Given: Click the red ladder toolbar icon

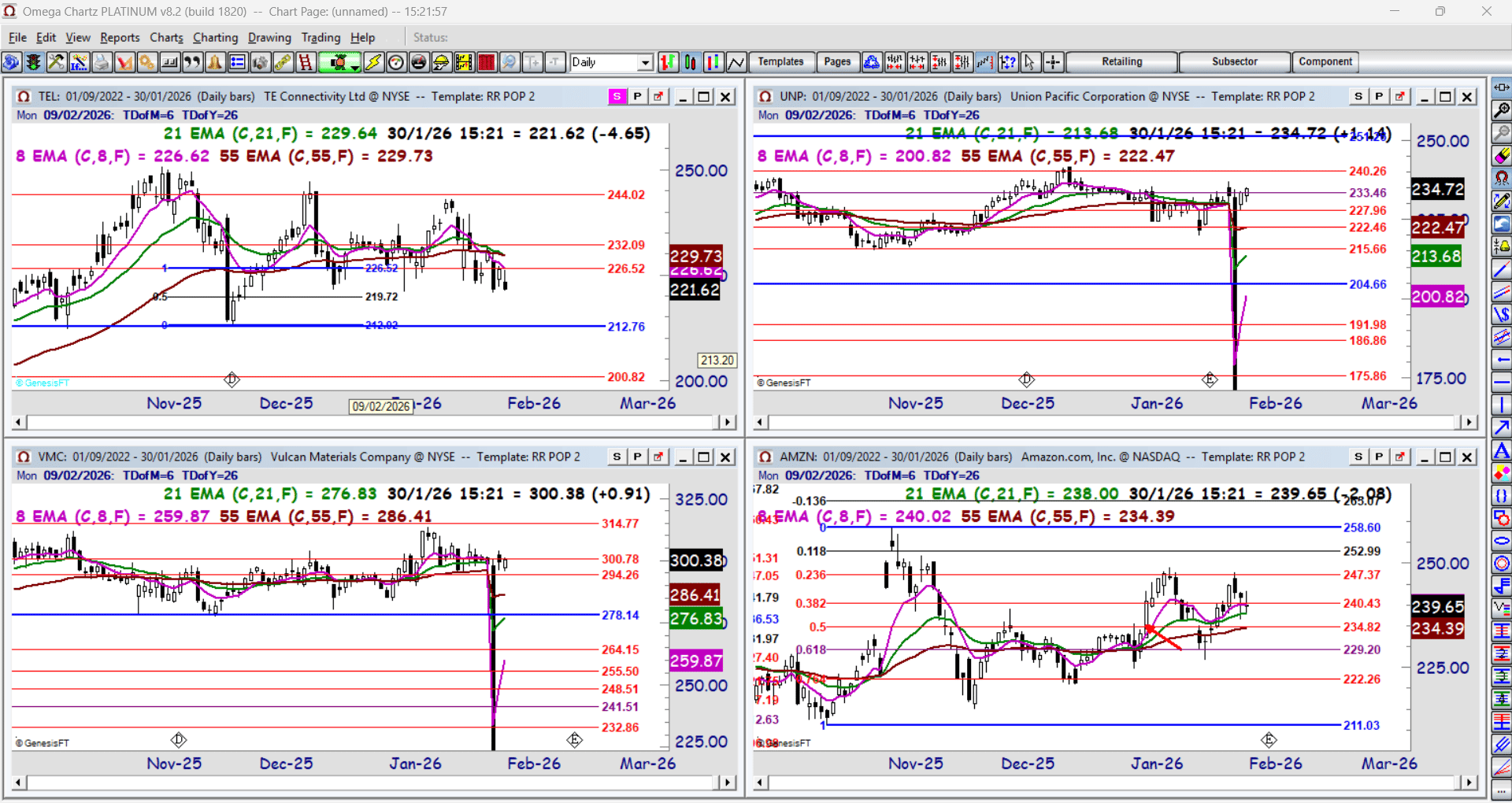Looking at the screenshot, I should coord(306,62).
